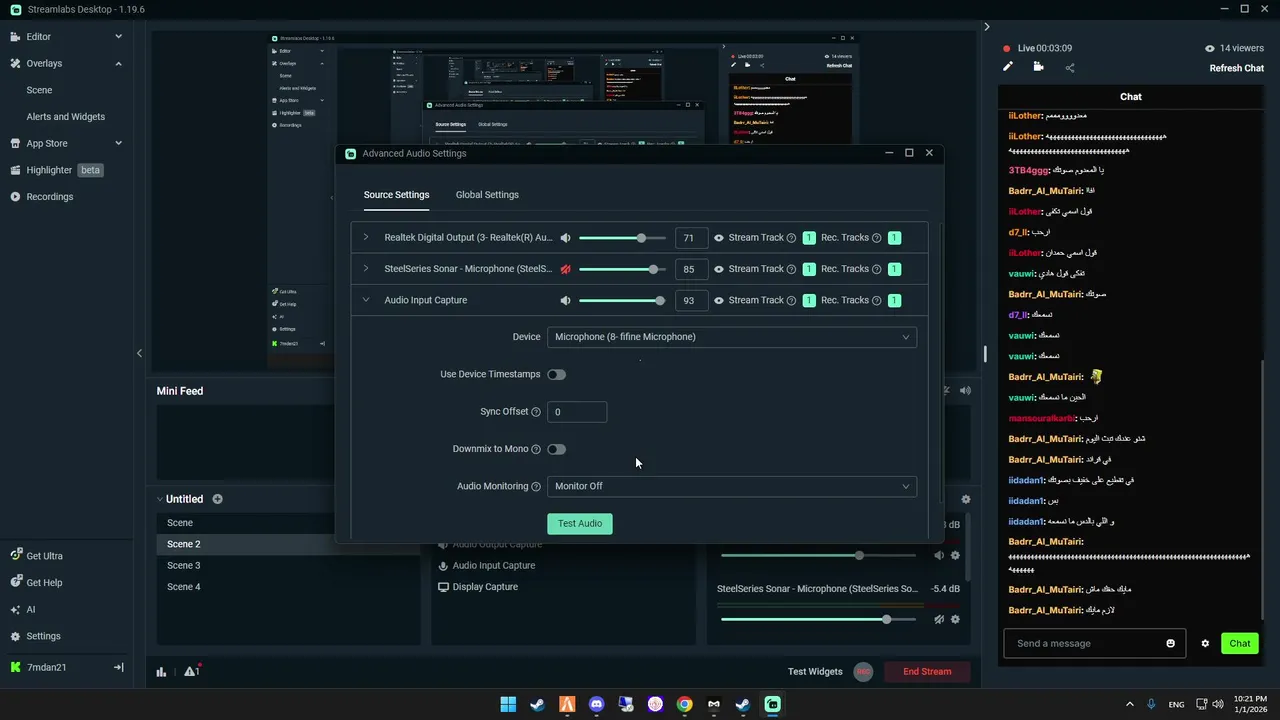This screenshot has width=1280, height=720.
Task: Share stream with the share icon
Action: [x=1070, y=68]
